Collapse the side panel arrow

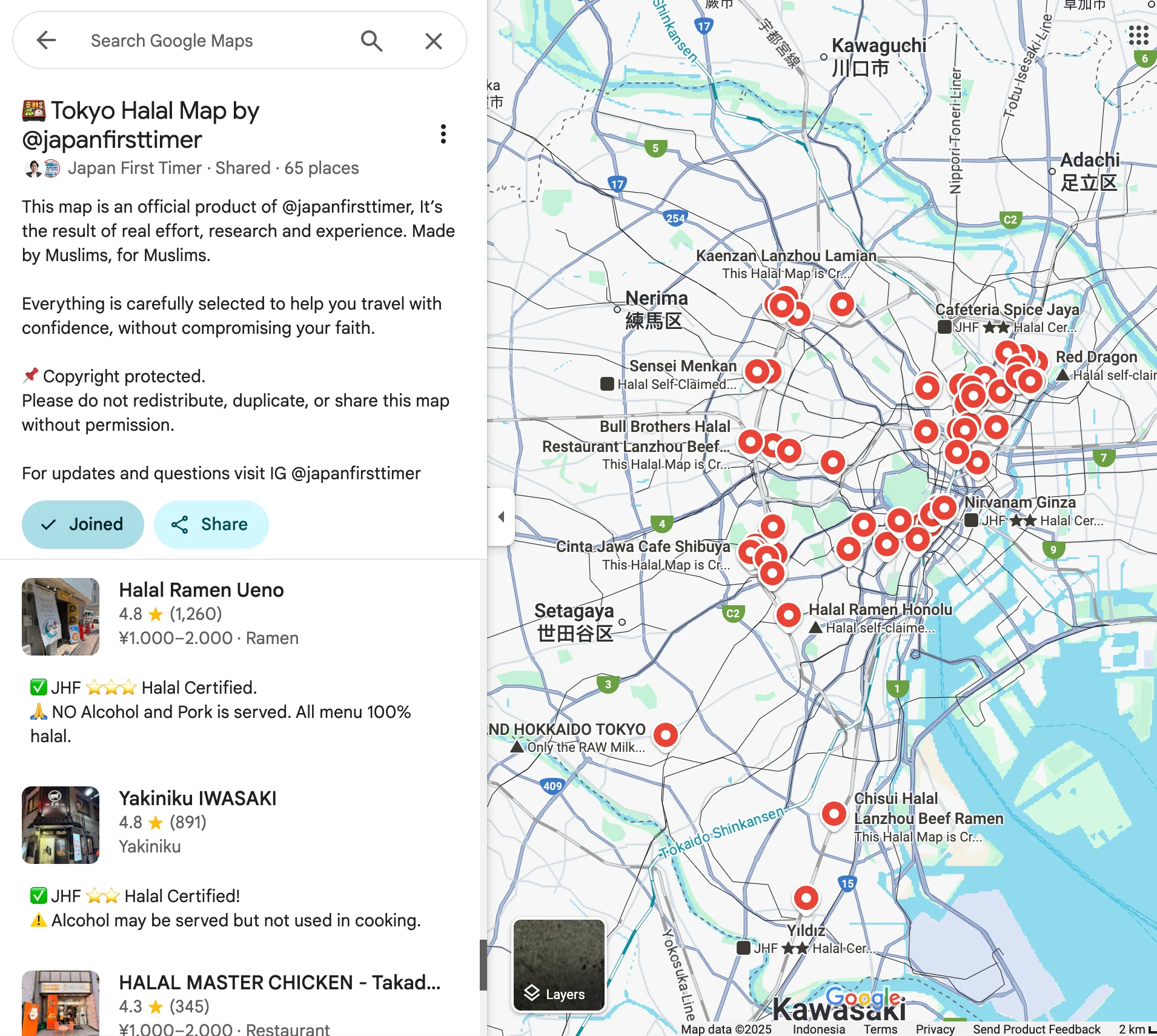click(501, 517)
